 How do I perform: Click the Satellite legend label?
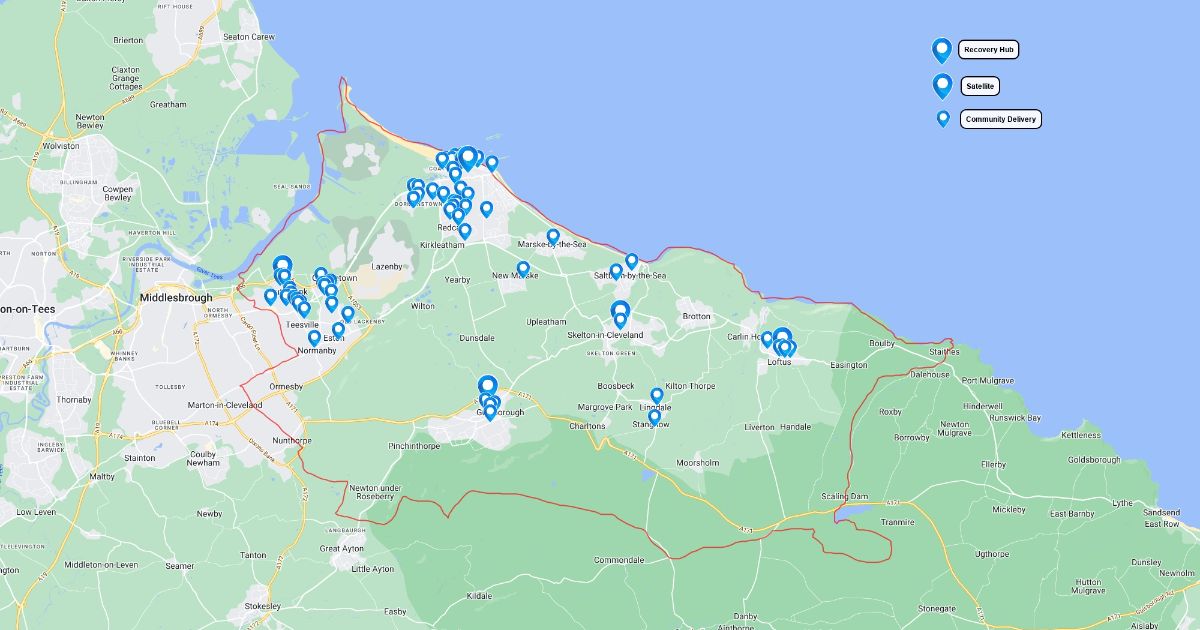(980, 86)
